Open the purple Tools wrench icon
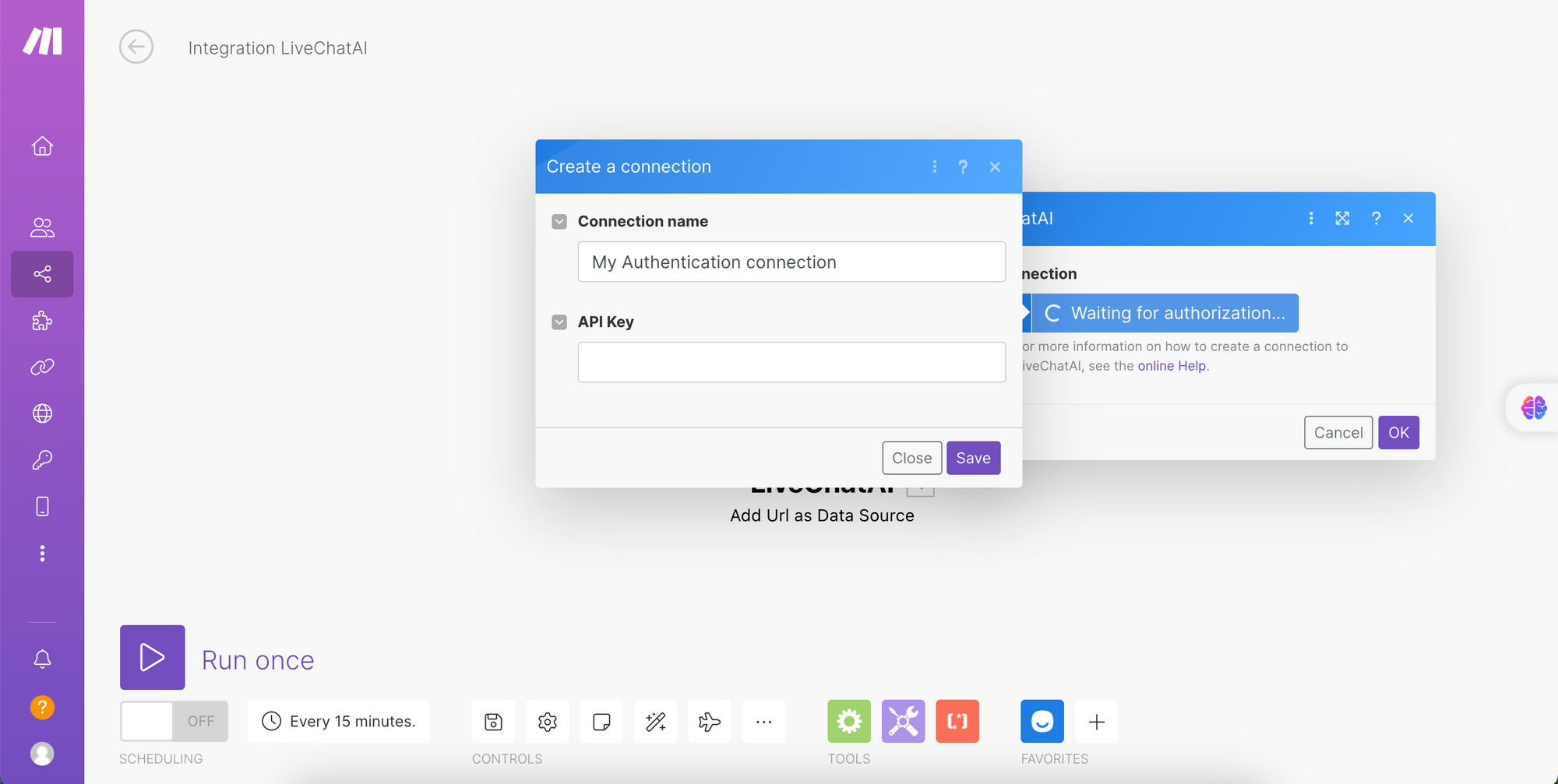This screenshot has width=1558, height=784. click(x=904, y=721)
